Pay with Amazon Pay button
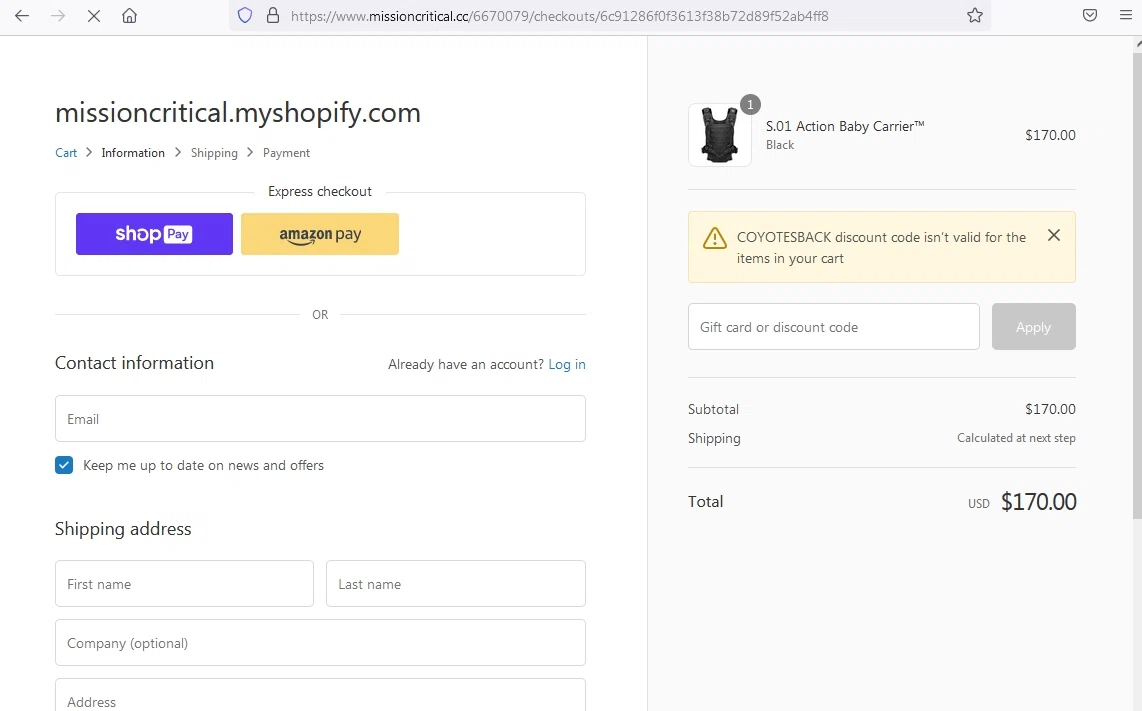The image size is (1142, 711). click(320, 234)
